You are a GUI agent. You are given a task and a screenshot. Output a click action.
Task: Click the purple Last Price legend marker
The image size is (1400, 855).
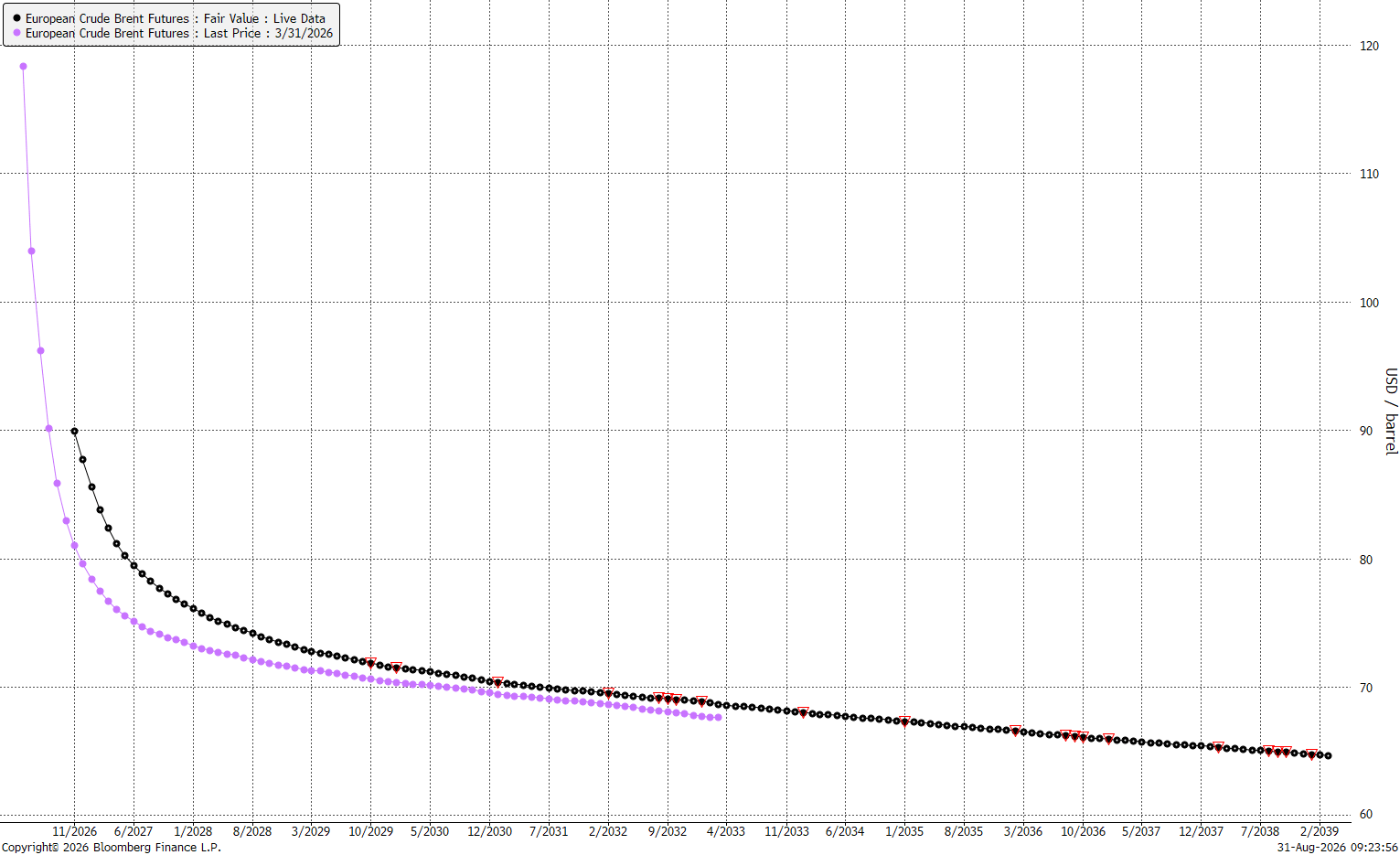point(16,33)
